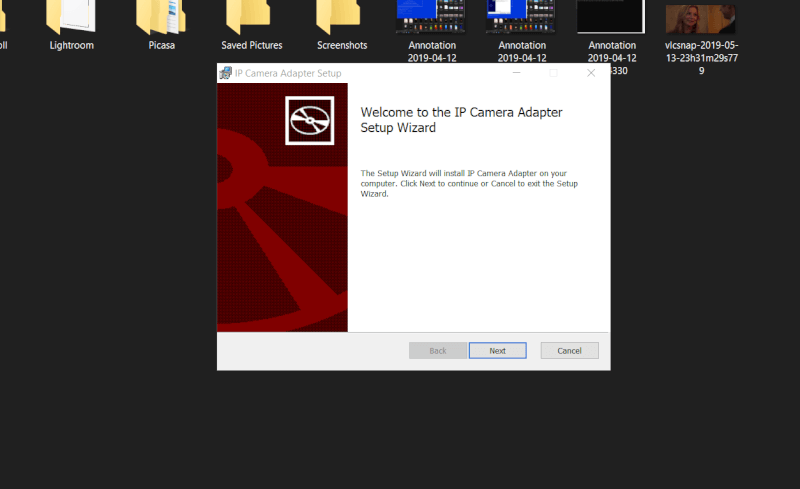Select the Picasa folder

click(161, 17)
